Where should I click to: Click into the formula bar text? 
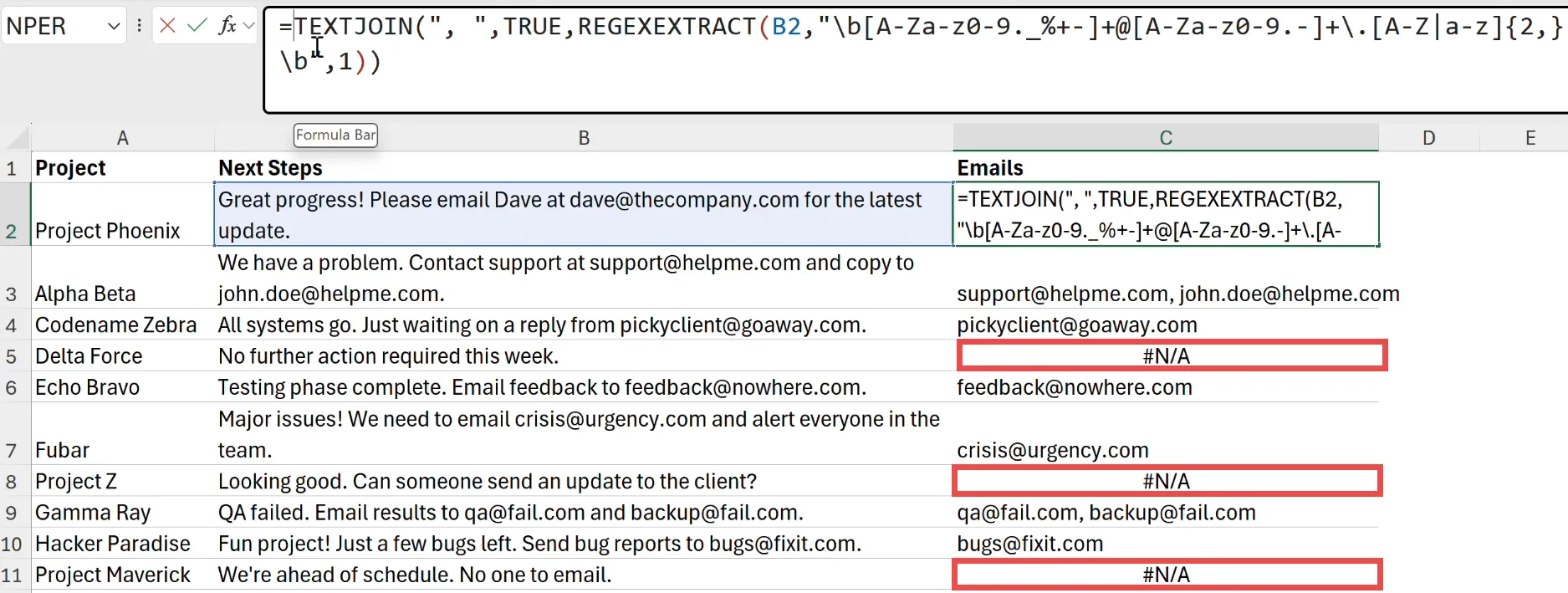coord(916,60)
